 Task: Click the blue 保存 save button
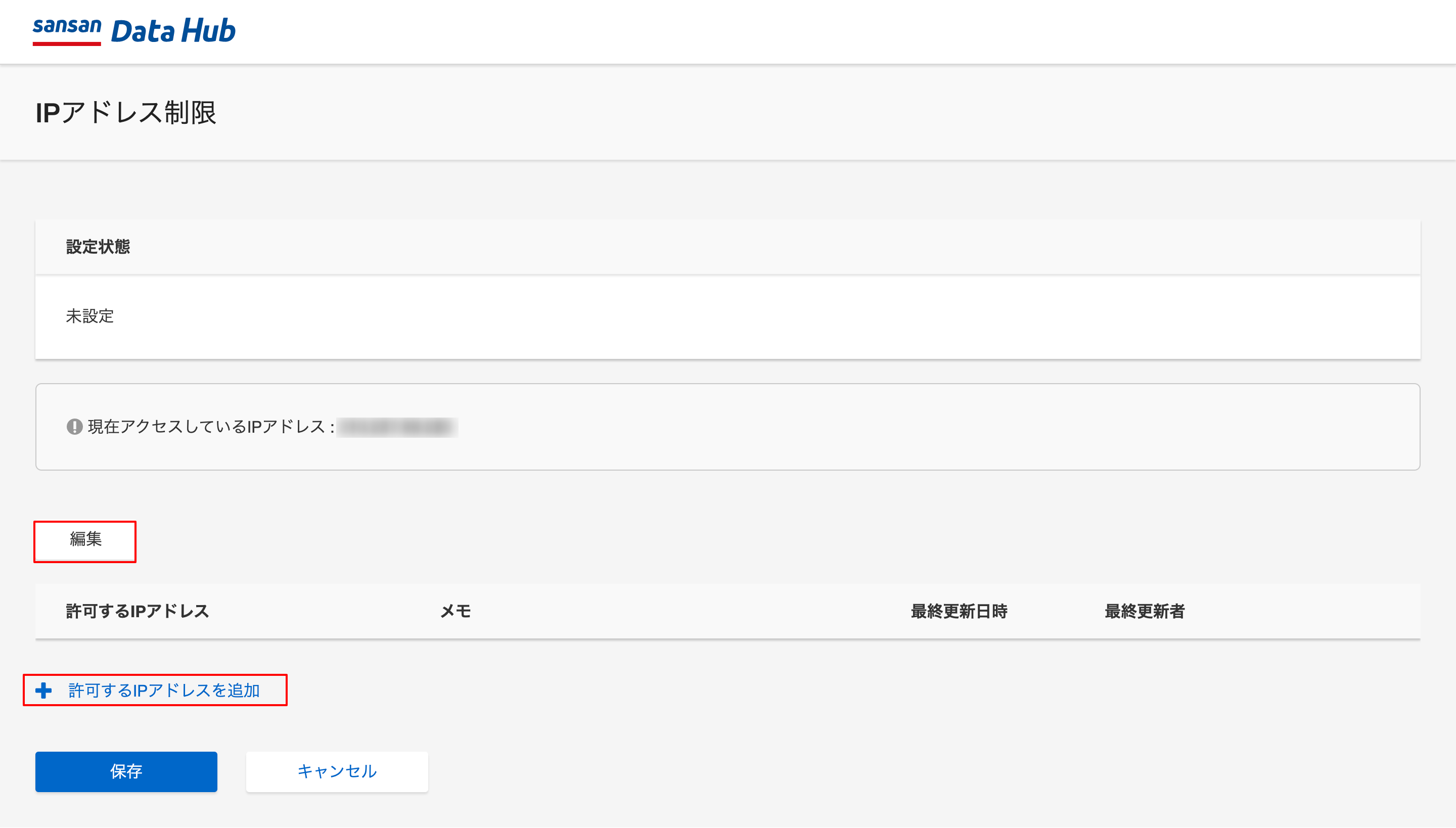click(x=126, y=771)
